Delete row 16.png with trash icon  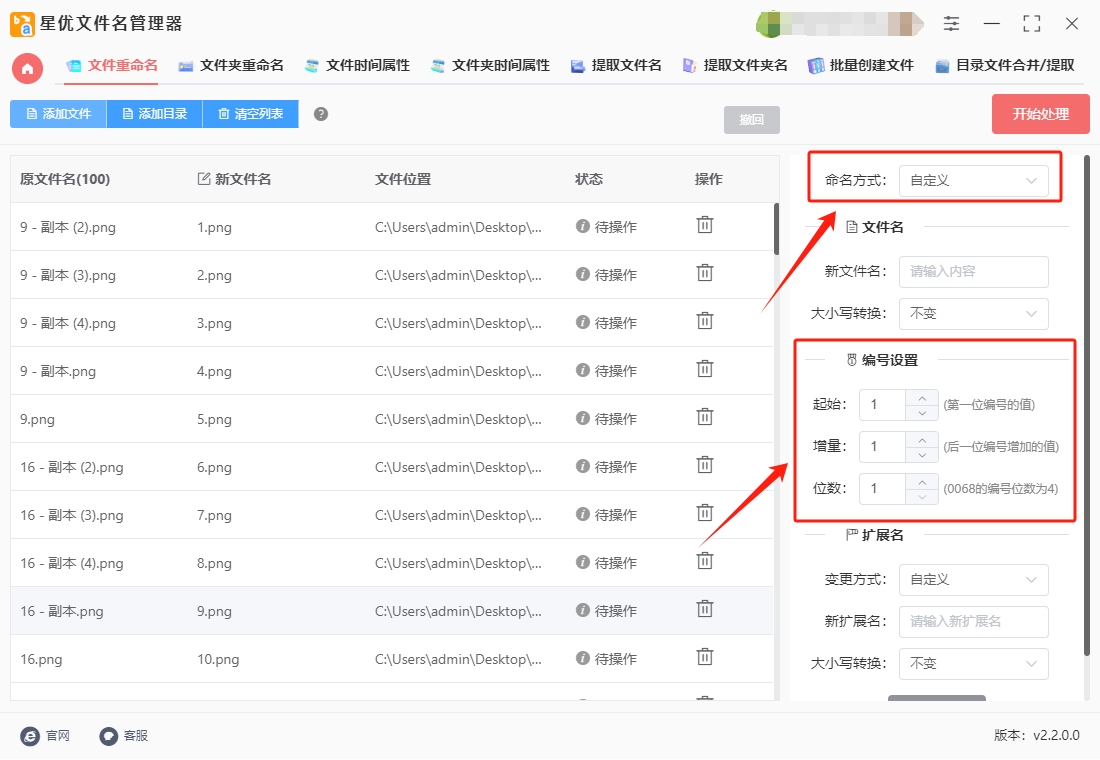[704, 658]
